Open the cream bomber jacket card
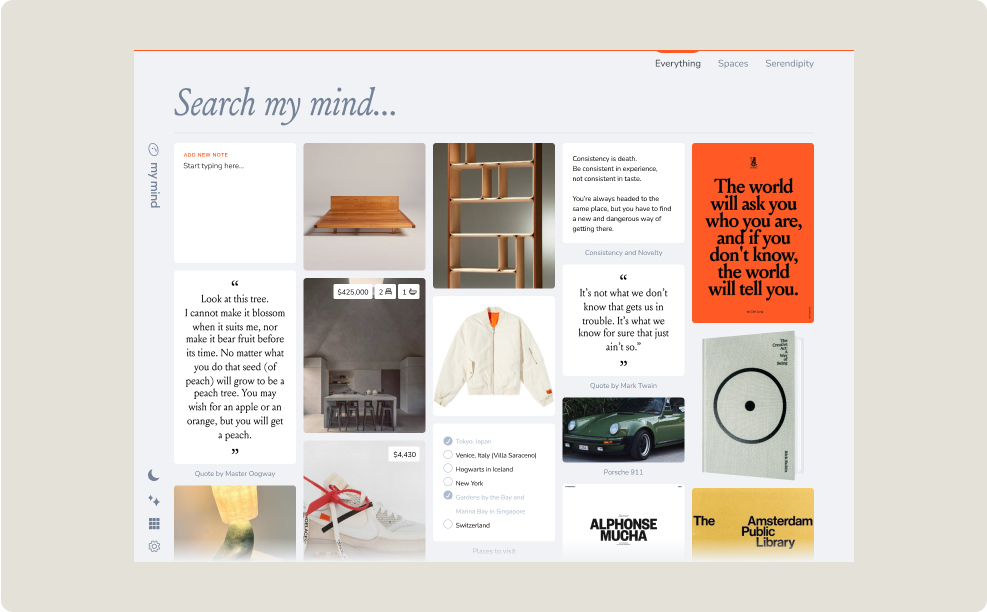 [493, 355]
